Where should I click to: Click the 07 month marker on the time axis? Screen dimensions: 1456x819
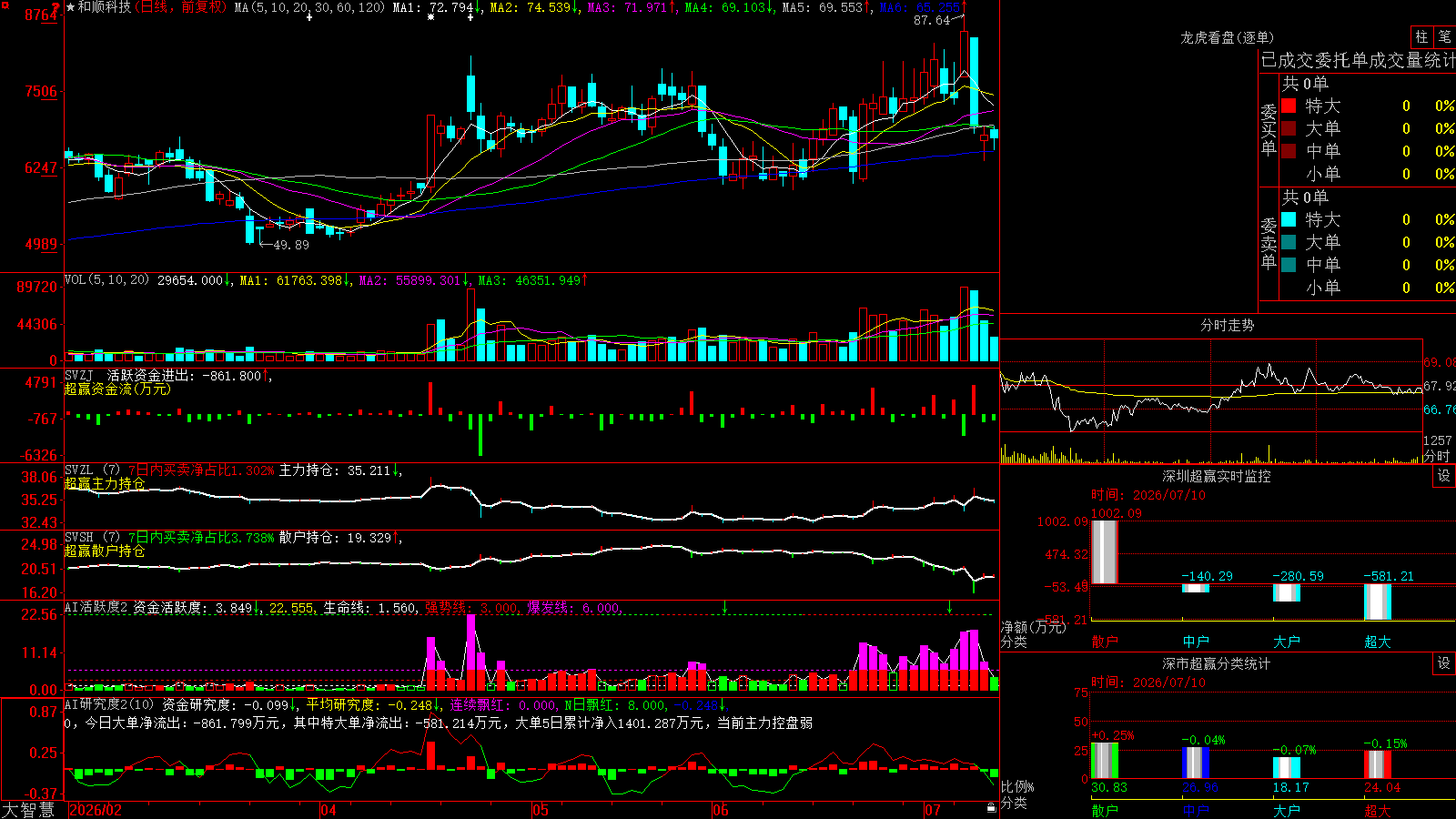point(933,810)
